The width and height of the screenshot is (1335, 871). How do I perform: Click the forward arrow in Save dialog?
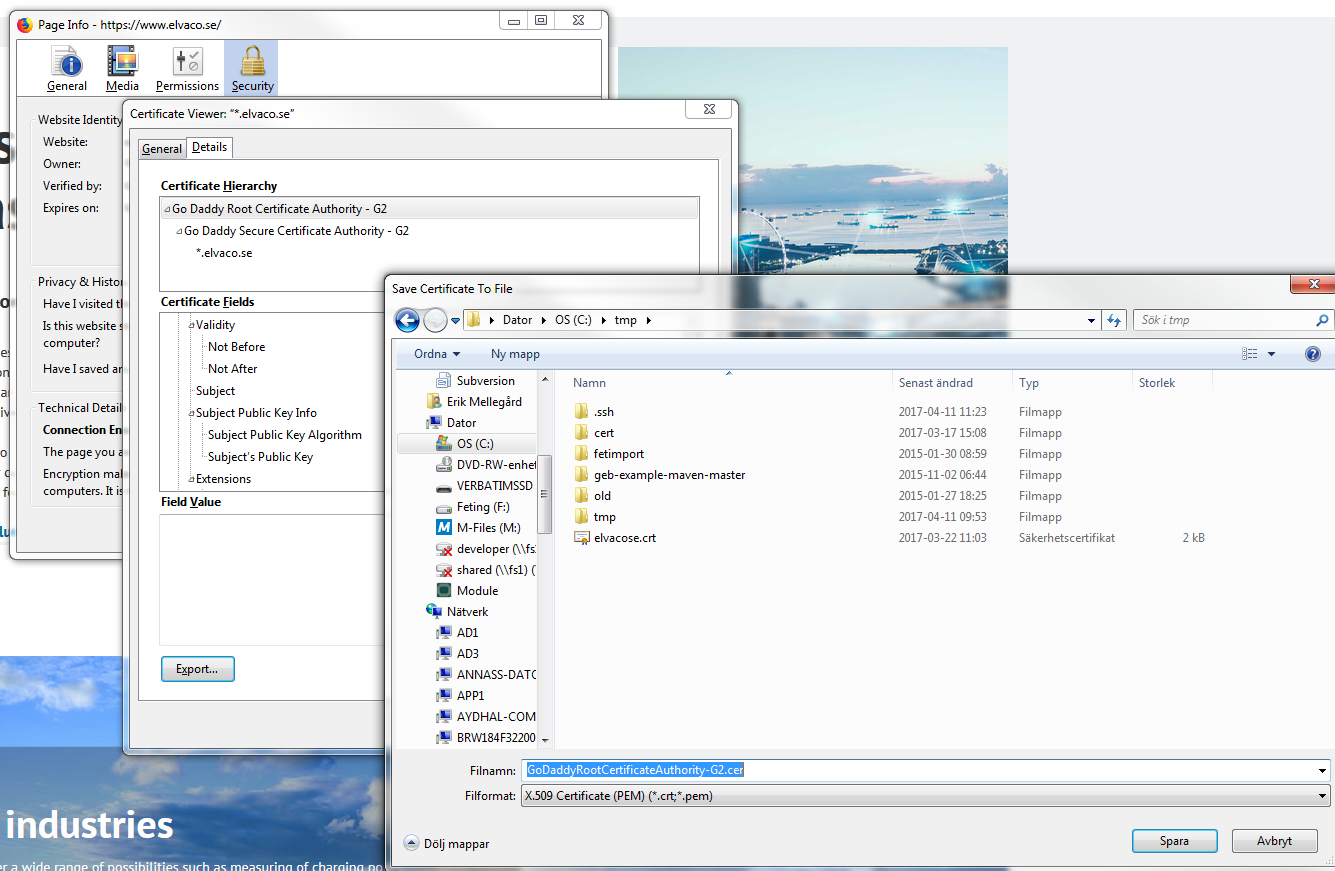[x=435, y=320]
